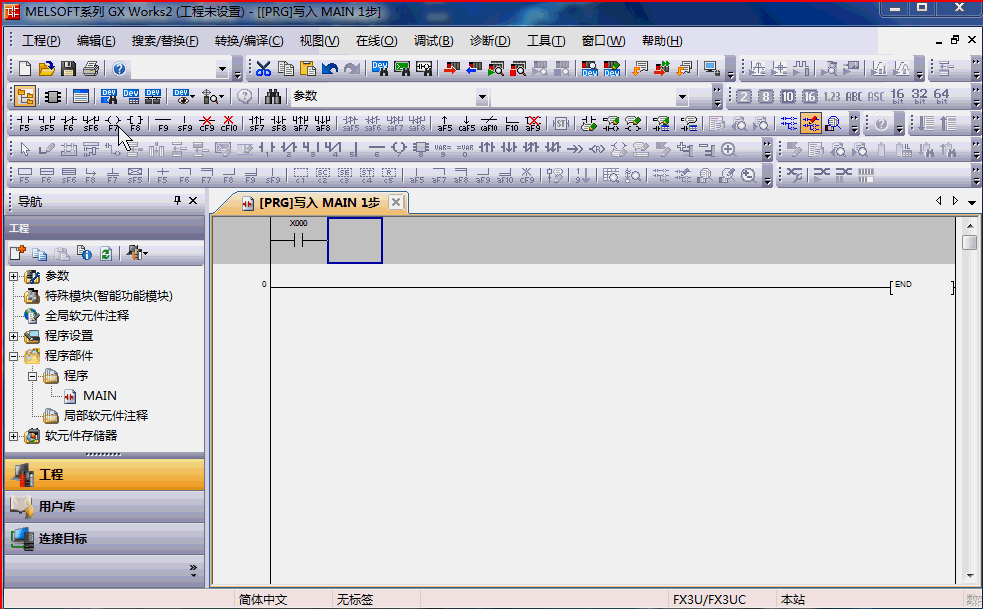Insert output coil F7
The image size is (985, 611).
pos(113,123)
